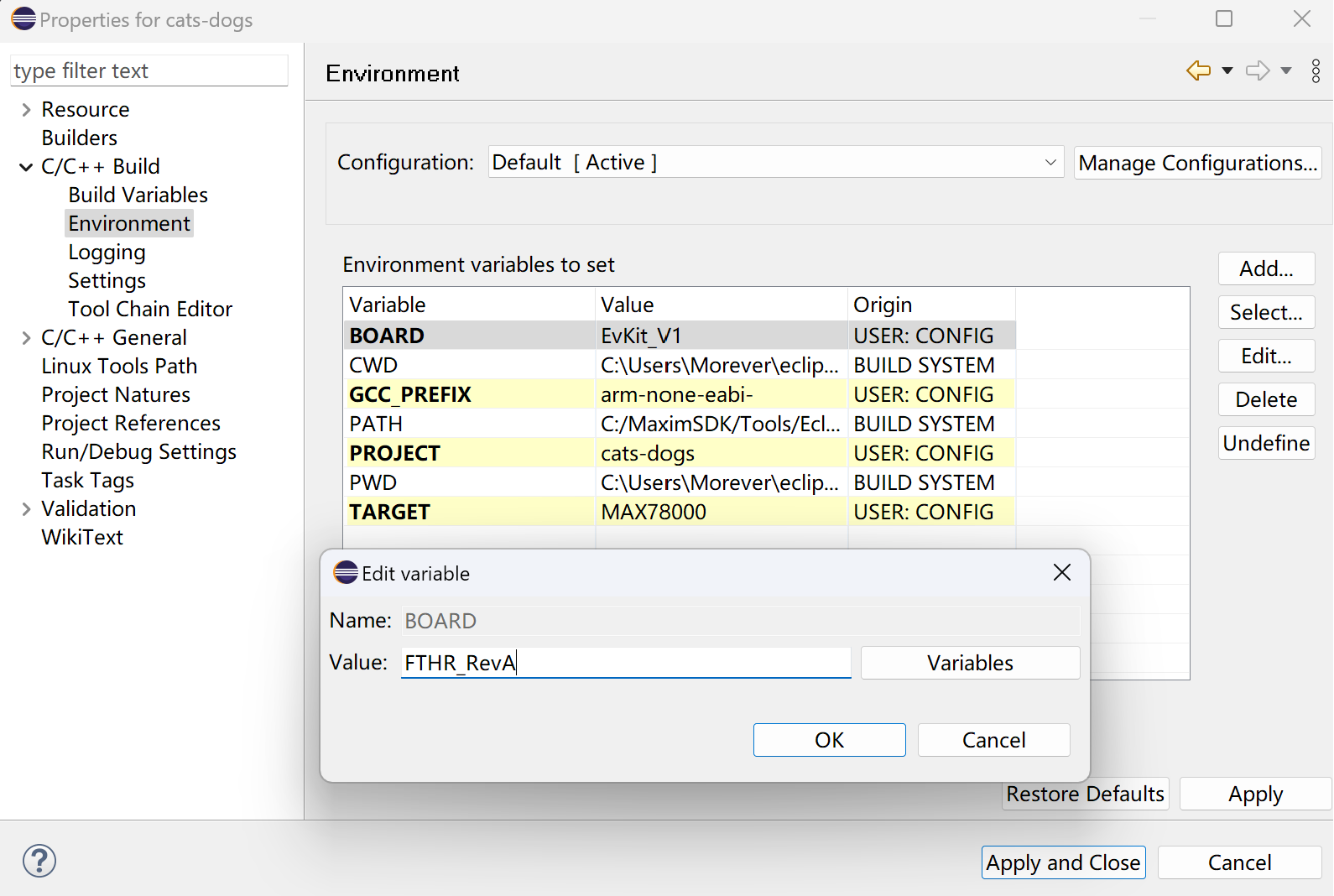Click the help question mark icon
Image resolution: width=1334 pixels, height=896 pixels.
coord(39,861)
